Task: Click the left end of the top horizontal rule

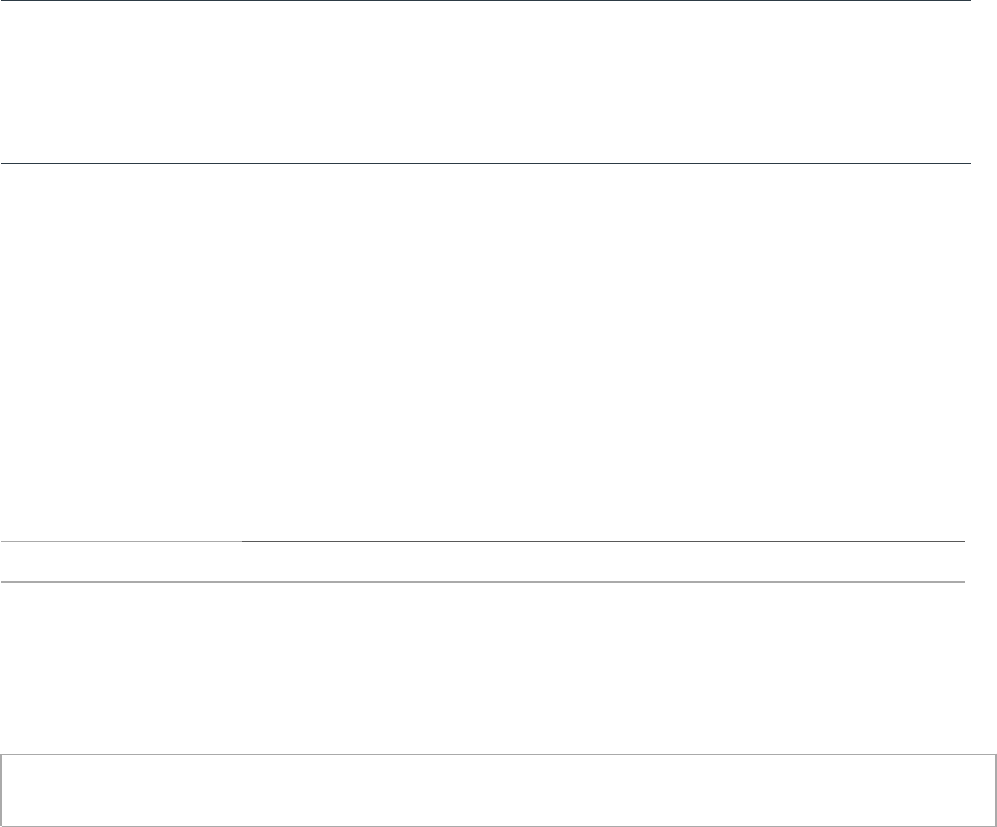Action: (x=3, y=1)
